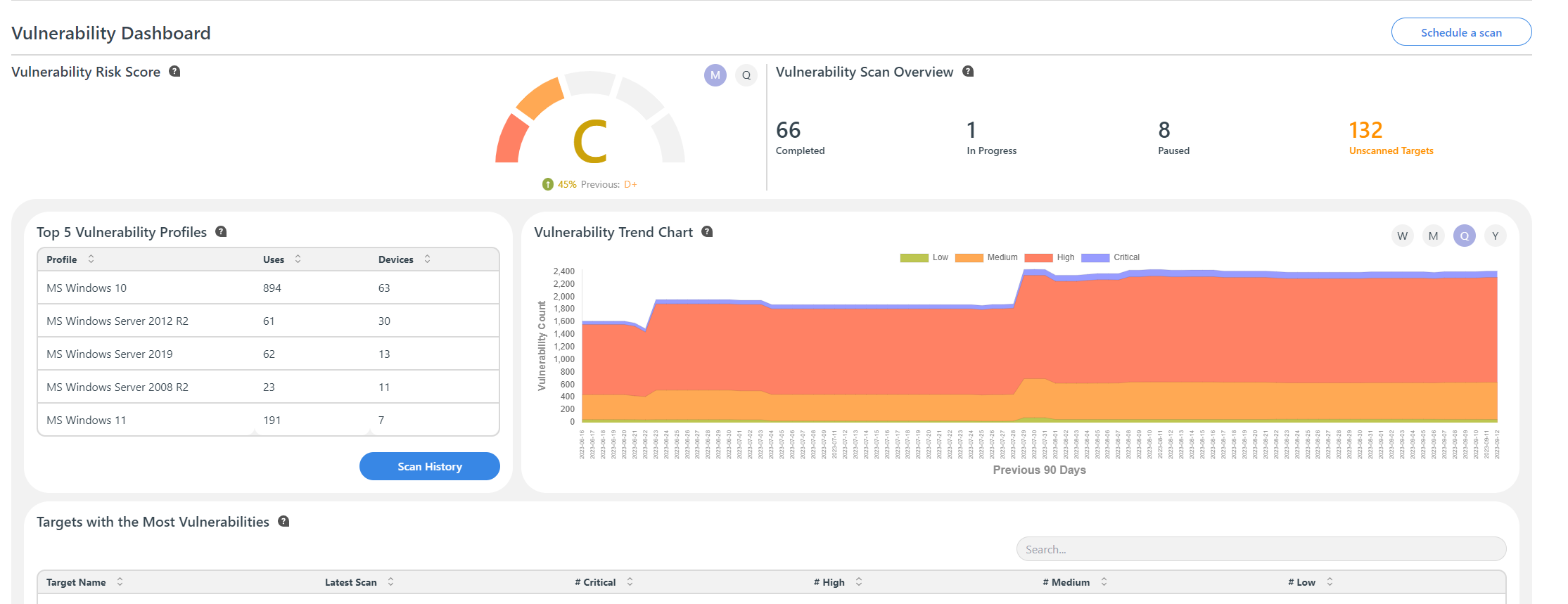Click help icon next to Vulnerability Scan Overview

(968, 71)
